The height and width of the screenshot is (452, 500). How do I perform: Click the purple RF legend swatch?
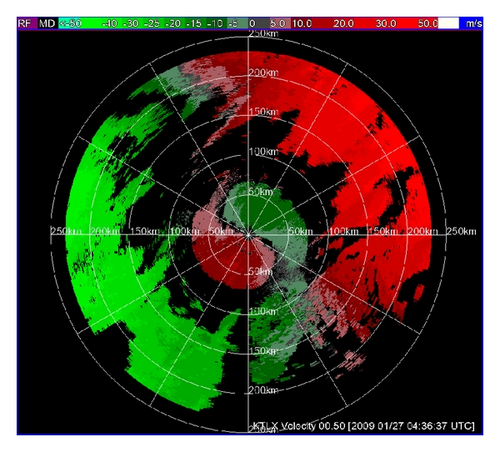[x=27, y=24]
